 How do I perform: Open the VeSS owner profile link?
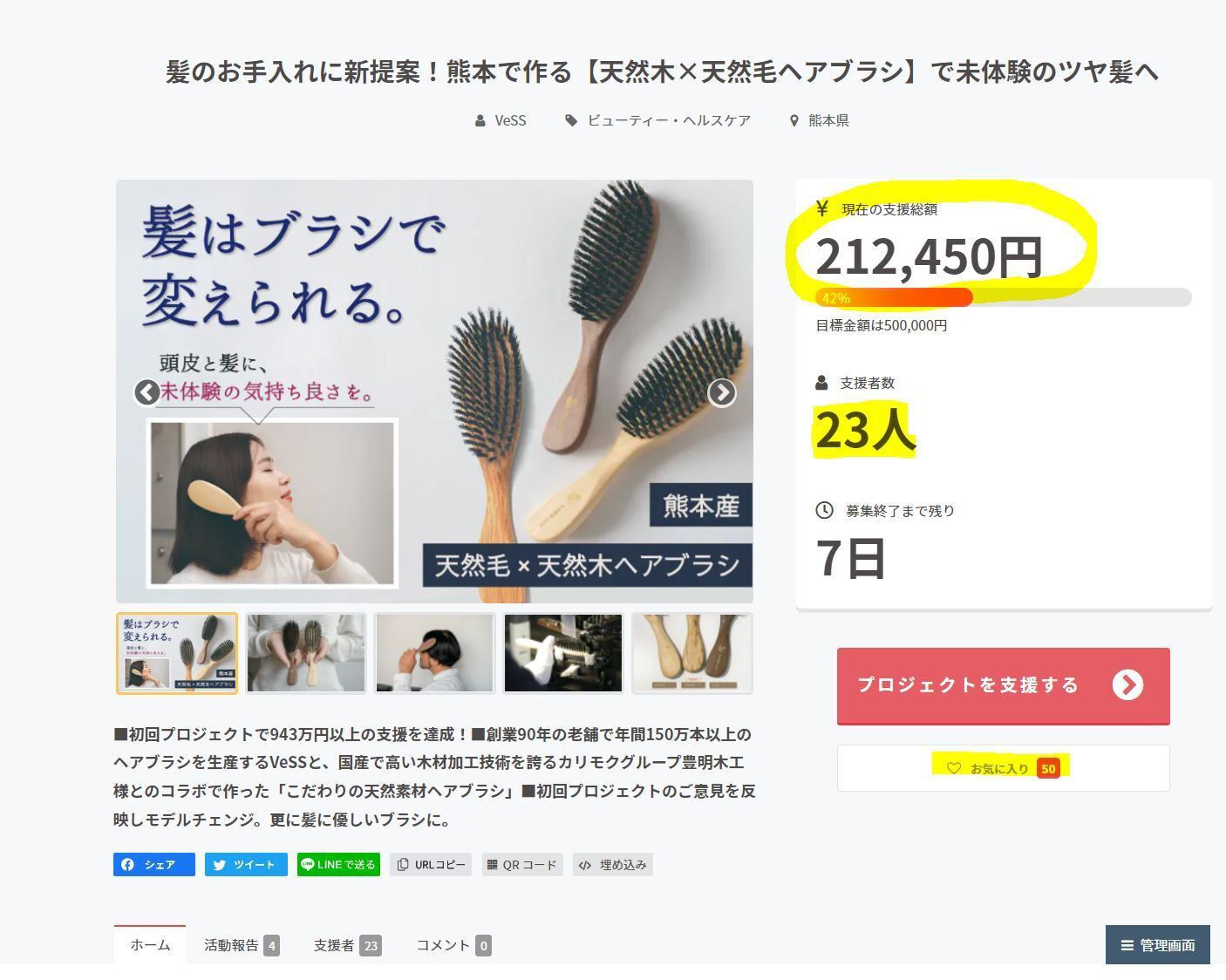coord(509,120)
